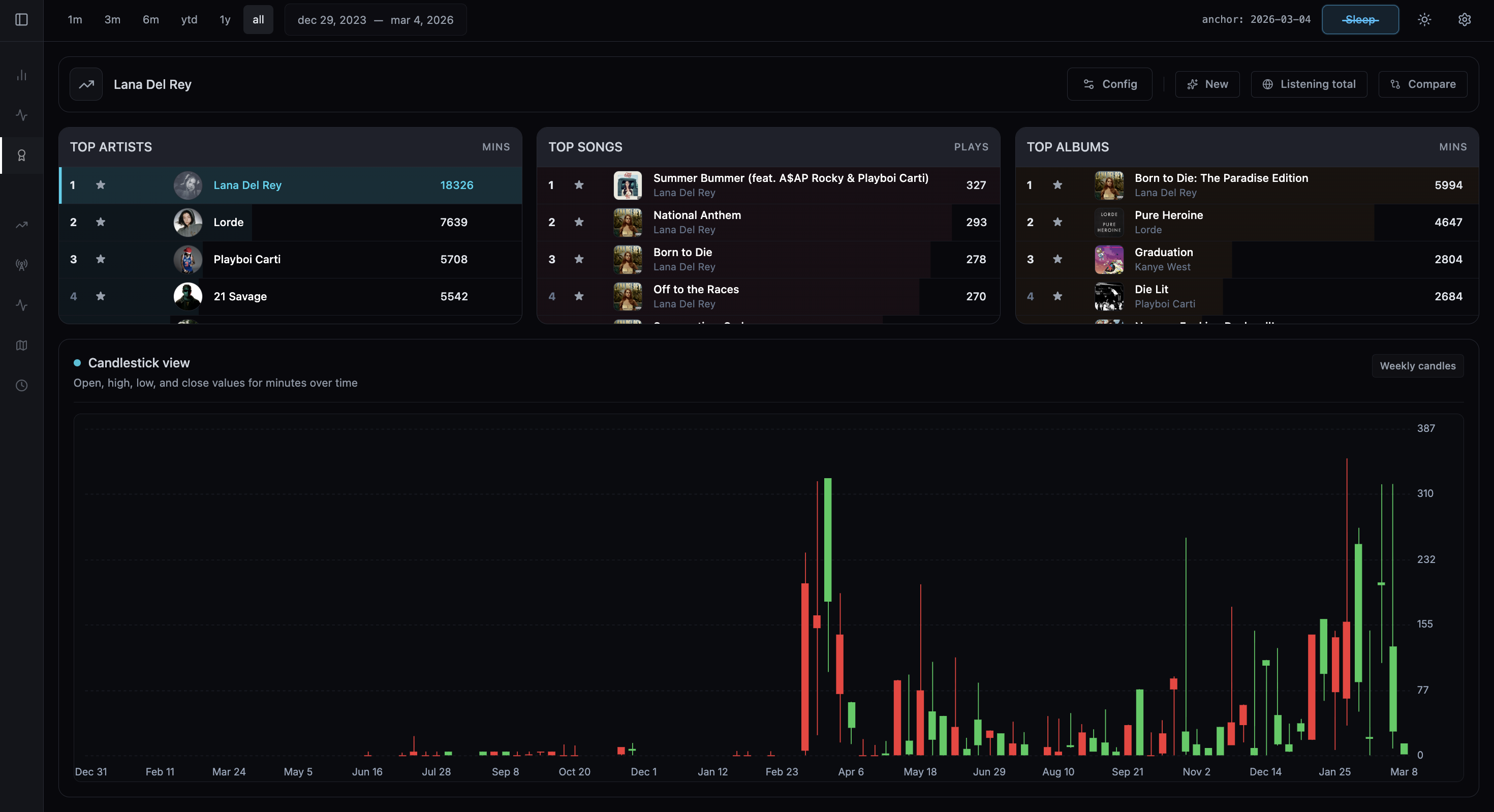Switch to light mode with sun icon
Screen dimensions: 1494x812
coord(1424,19)
